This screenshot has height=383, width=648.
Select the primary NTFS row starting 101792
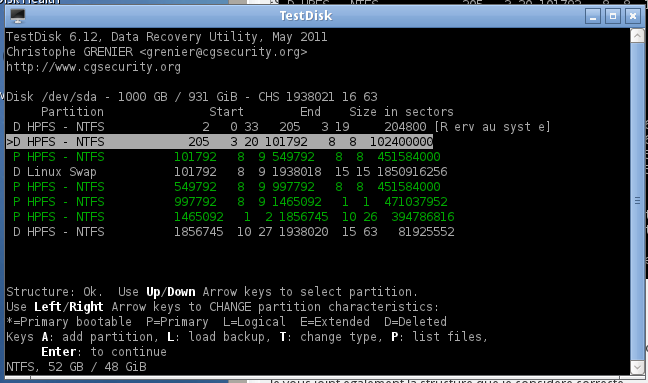[226, 157]
